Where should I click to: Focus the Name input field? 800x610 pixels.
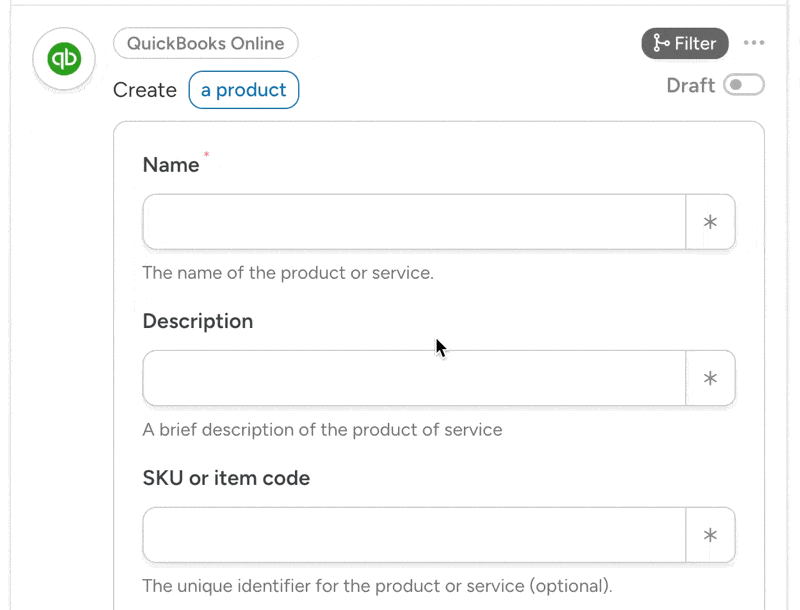point(414,222)
